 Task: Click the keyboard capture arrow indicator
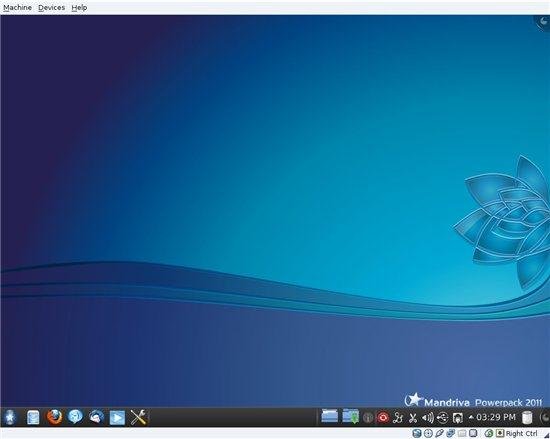coord(499,433)
